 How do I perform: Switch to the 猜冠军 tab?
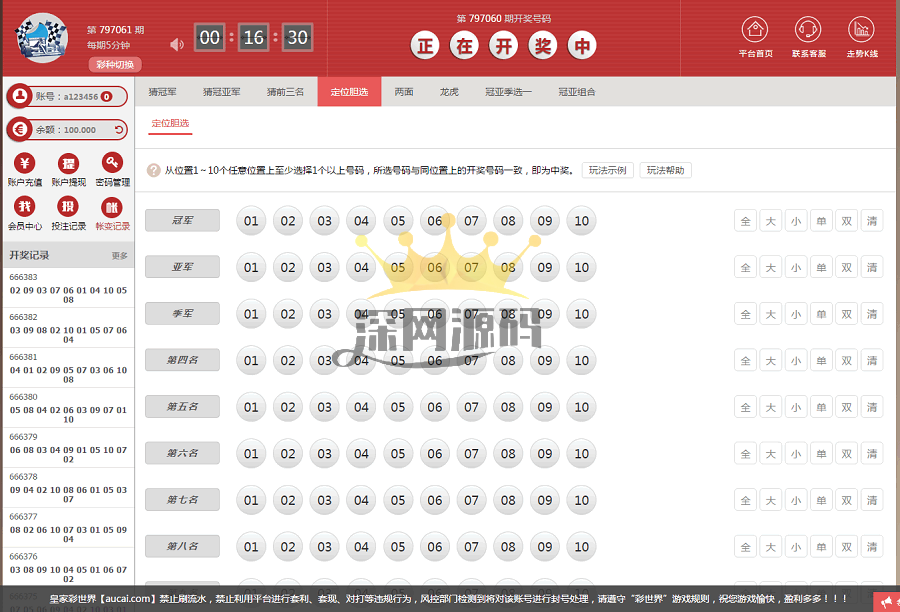click(162, 92)
